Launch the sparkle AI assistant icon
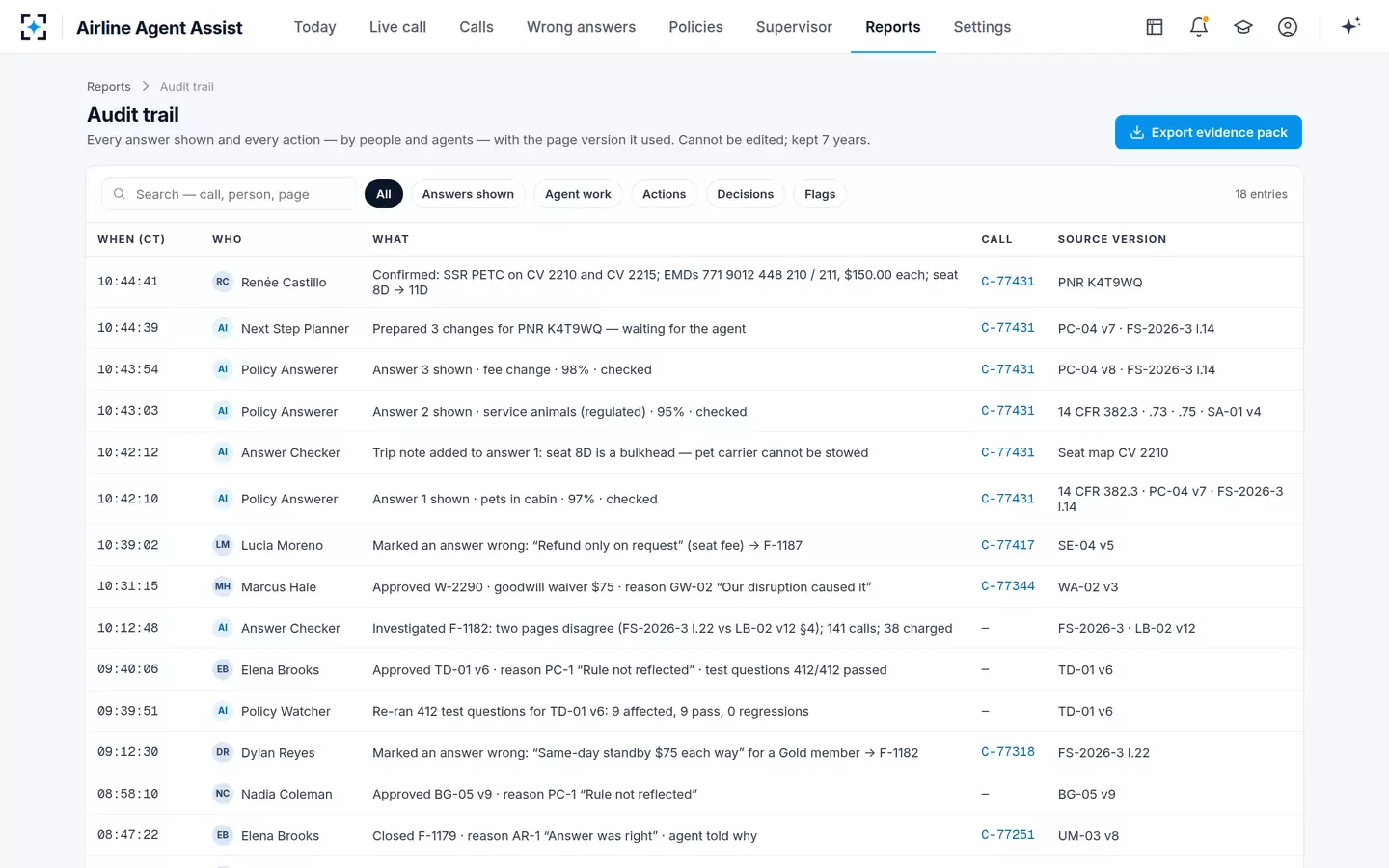The image size is (1389, 868). [x=1350, y=26]
